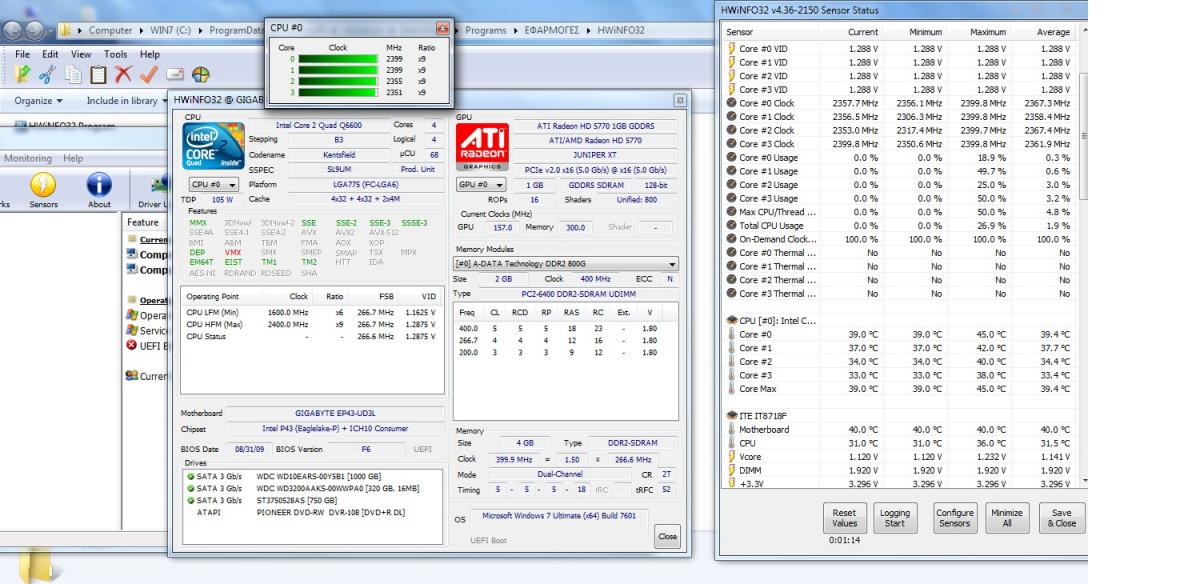
Task: Open the Organize dropdown in Explorer
Action: pyautogui.click(x=38, y=101)
